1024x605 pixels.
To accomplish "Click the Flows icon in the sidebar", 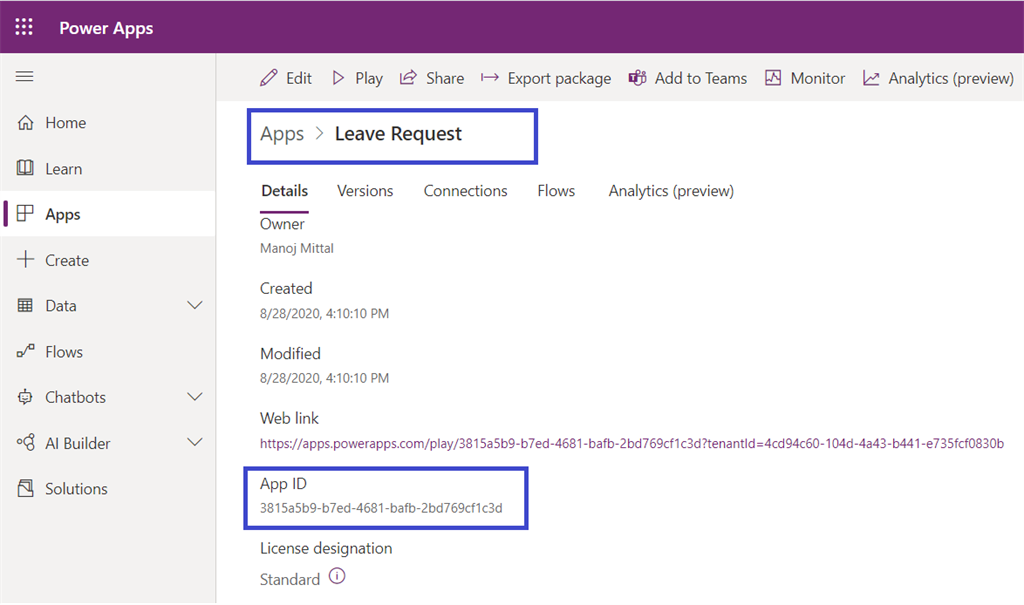I will [27, 351].
